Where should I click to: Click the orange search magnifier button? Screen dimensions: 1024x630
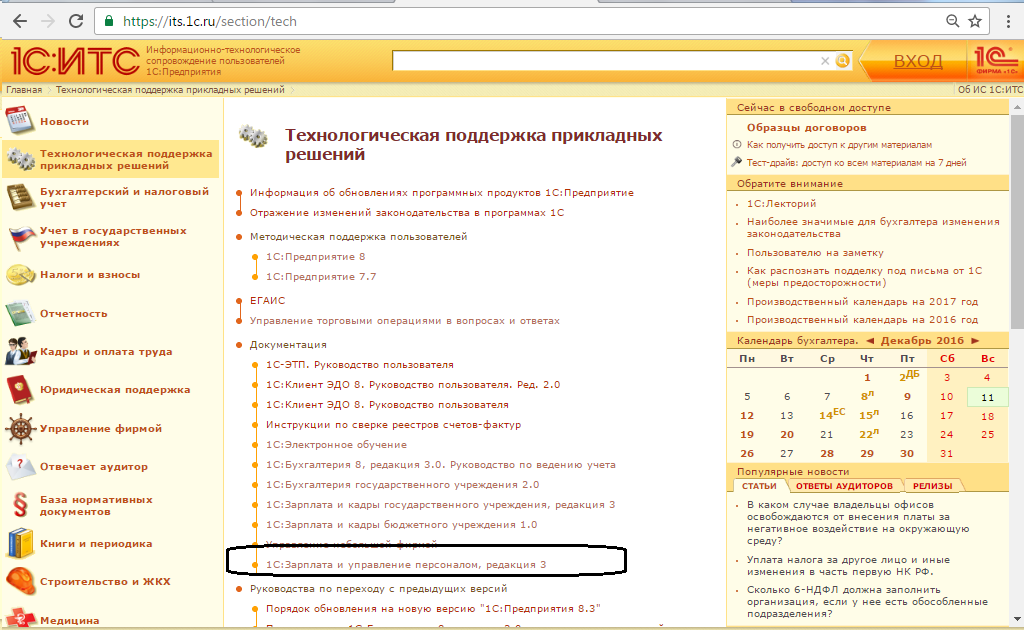pos(843,61)
